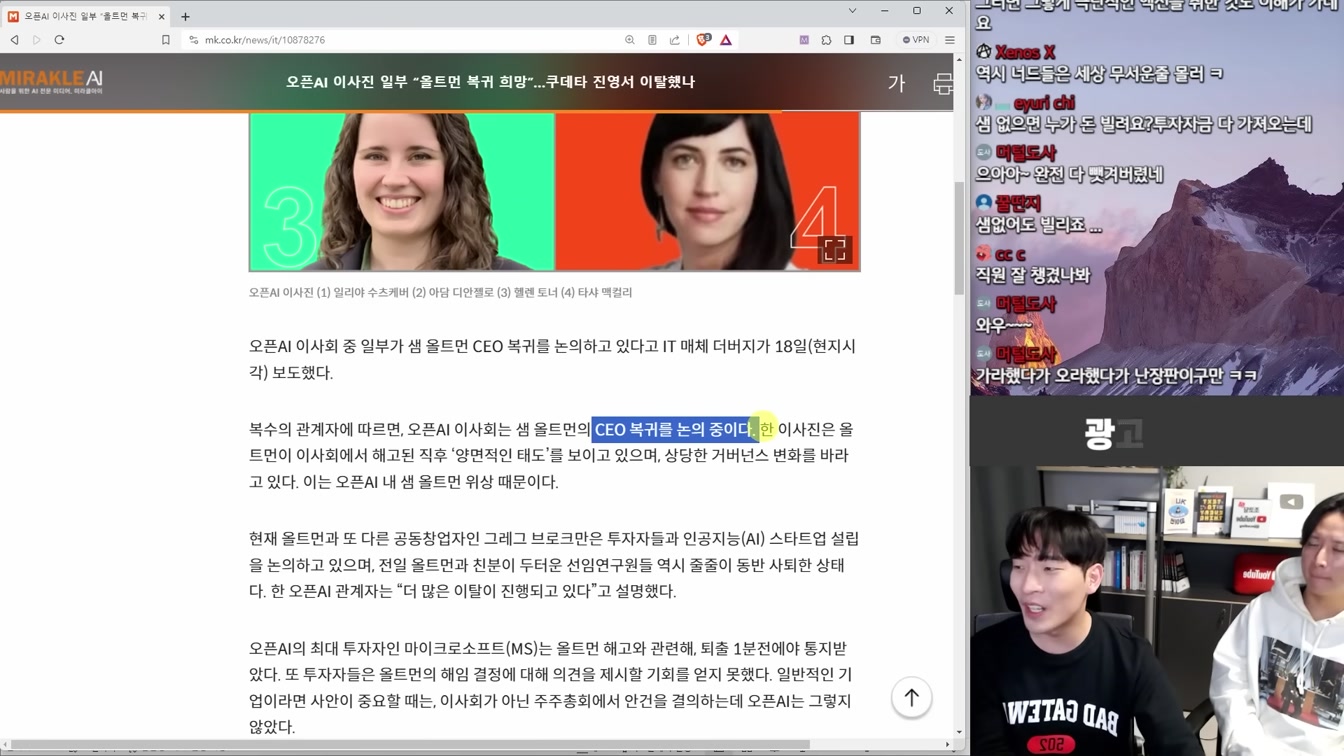Click the 광고 label above webcam

(1113, 433)
